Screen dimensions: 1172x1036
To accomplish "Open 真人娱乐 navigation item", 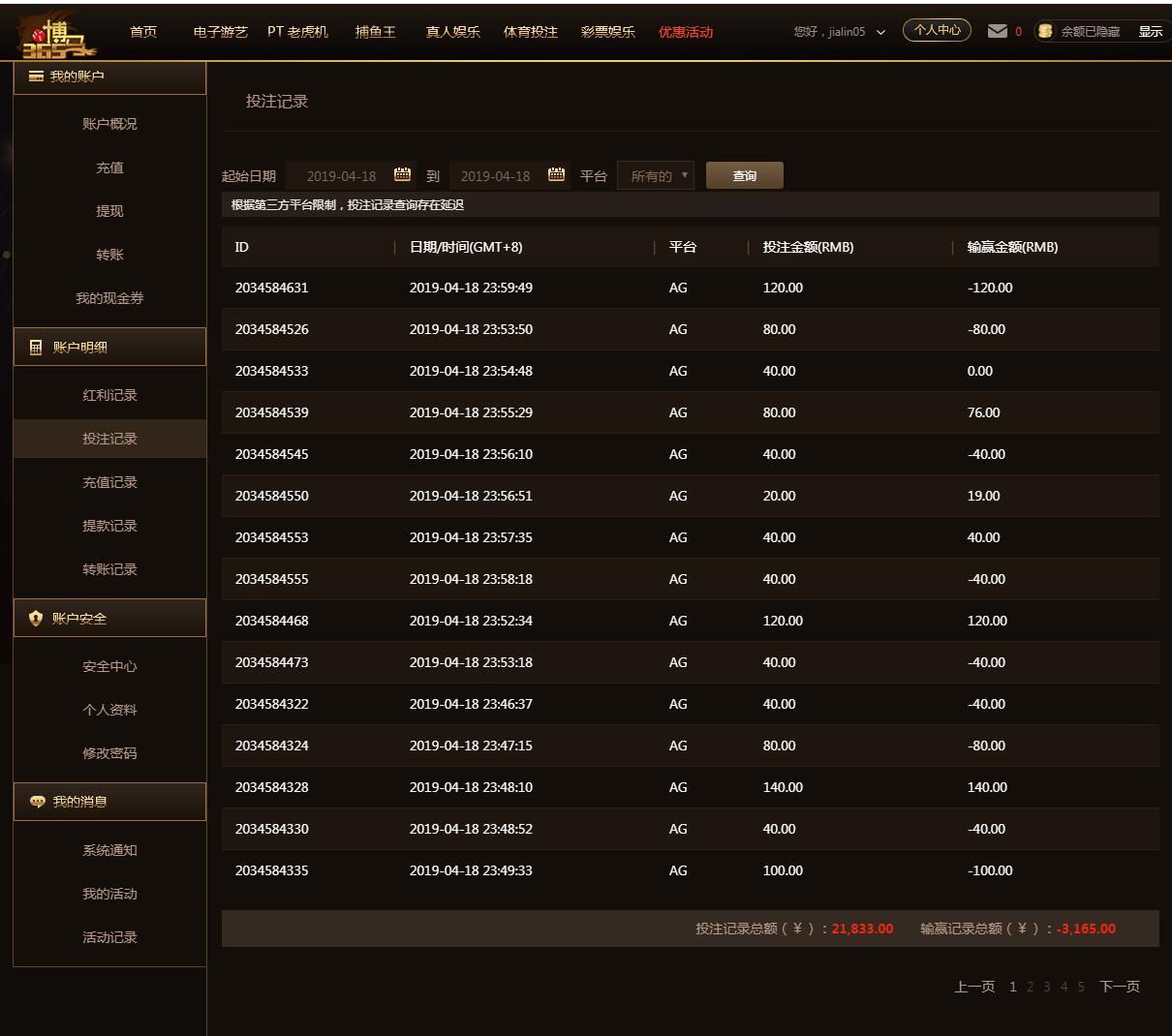I will coord(453,31).
